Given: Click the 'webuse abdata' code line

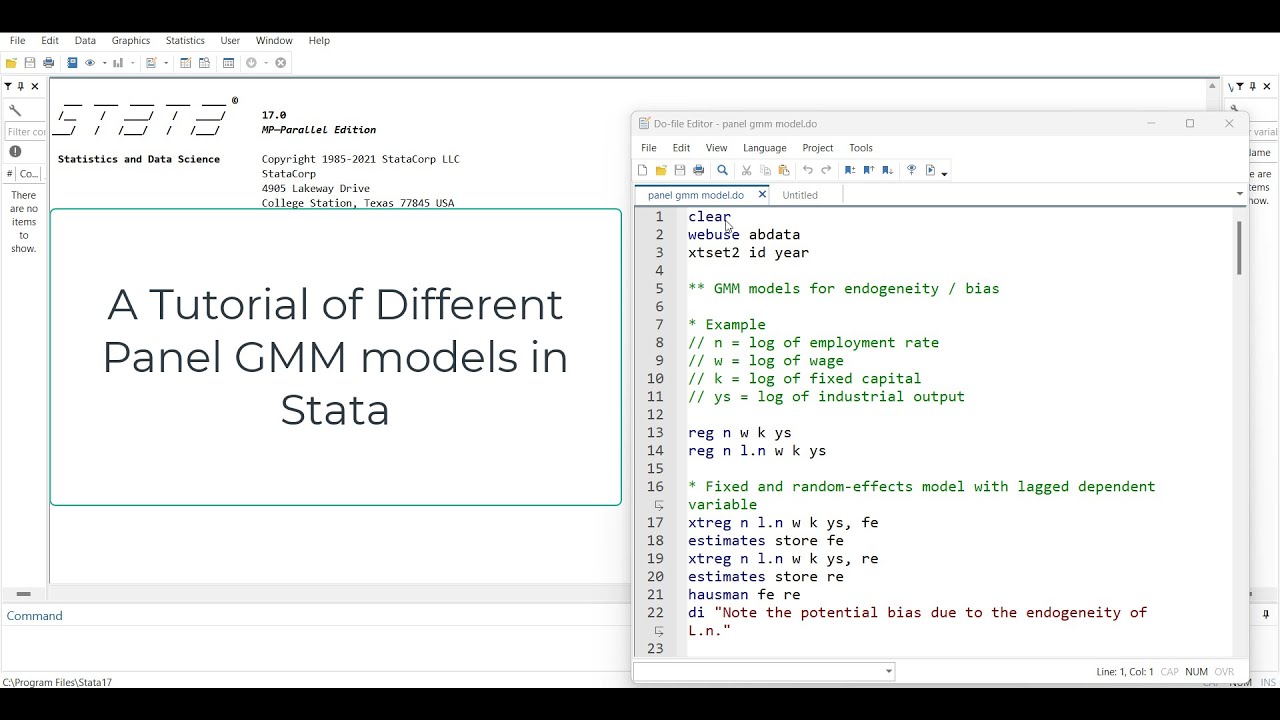Looking at the screenshot, I should click(x=744, y=235).
